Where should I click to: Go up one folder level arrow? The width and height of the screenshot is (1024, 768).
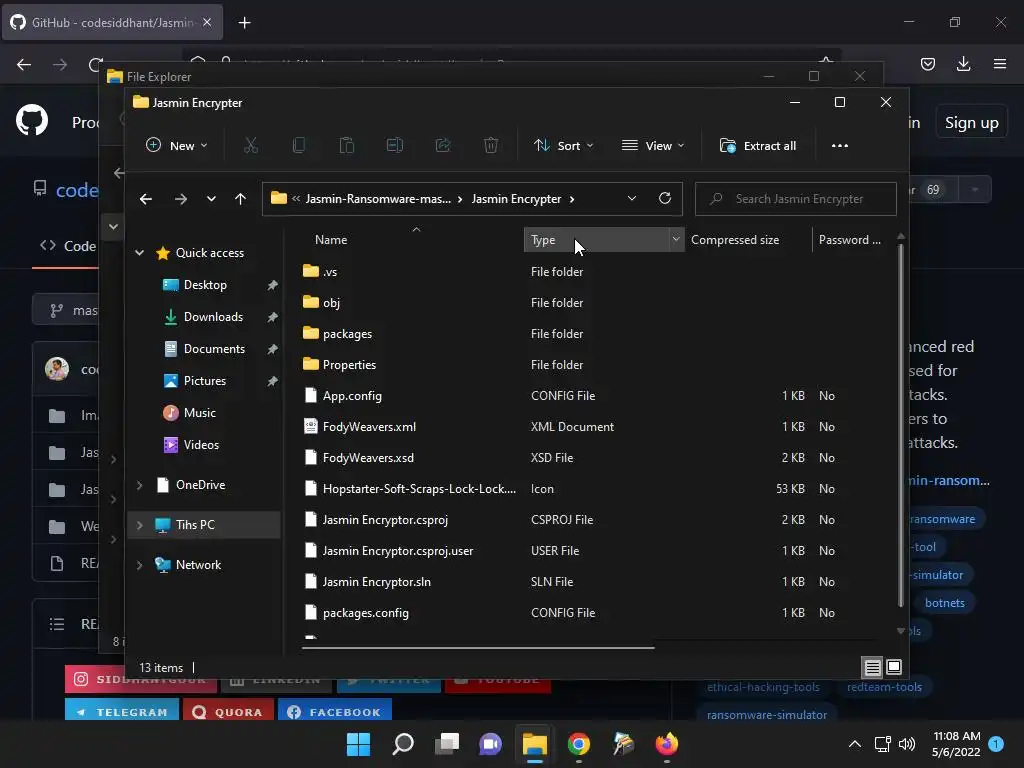tap(240, 199)
